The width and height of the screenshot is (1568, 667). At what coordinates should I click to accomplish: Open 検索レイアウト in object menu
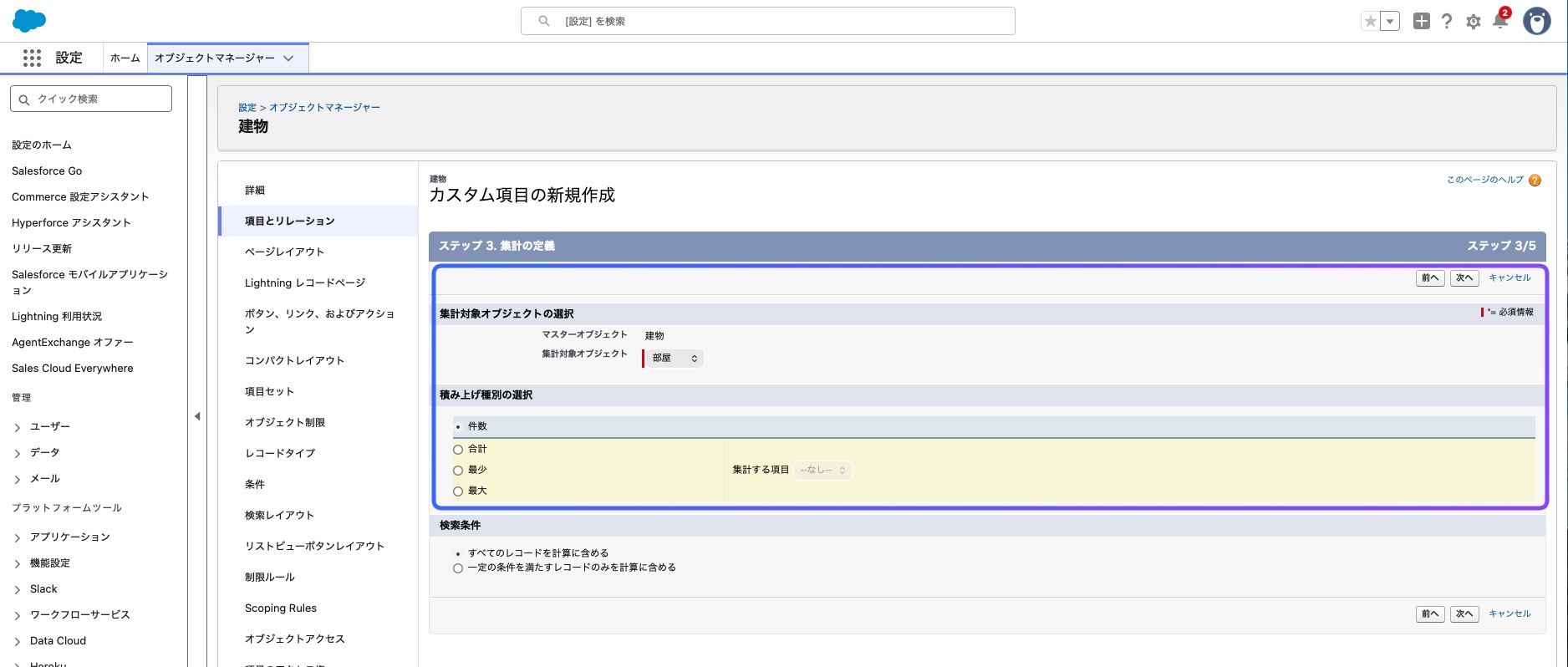pos(279,515)
